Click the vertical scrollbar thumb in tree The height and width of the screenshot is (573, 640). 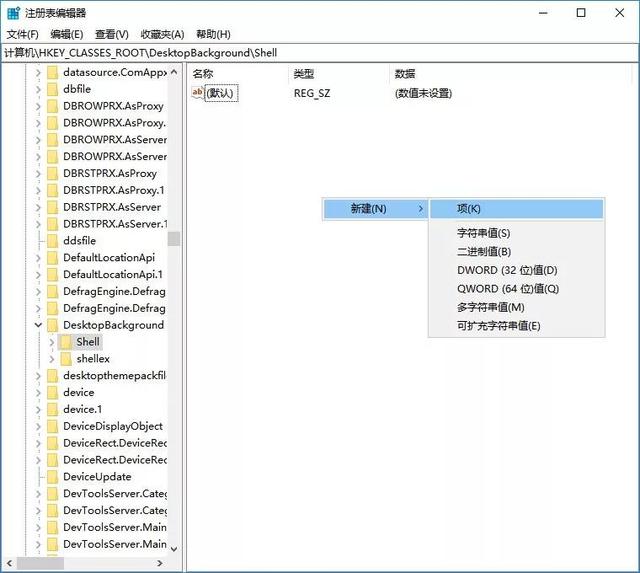pyautogui.click(x=174, y=239)
